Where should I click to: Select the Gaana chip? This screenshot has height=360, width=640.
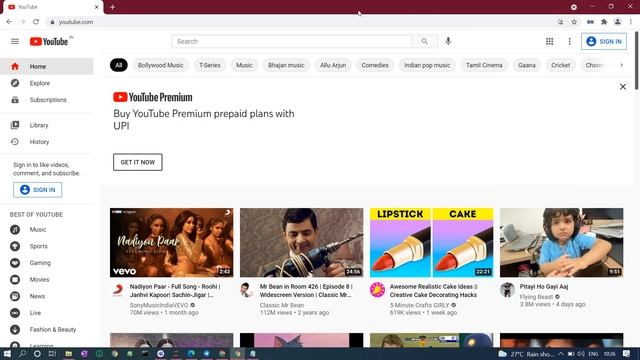coord(527,65)
